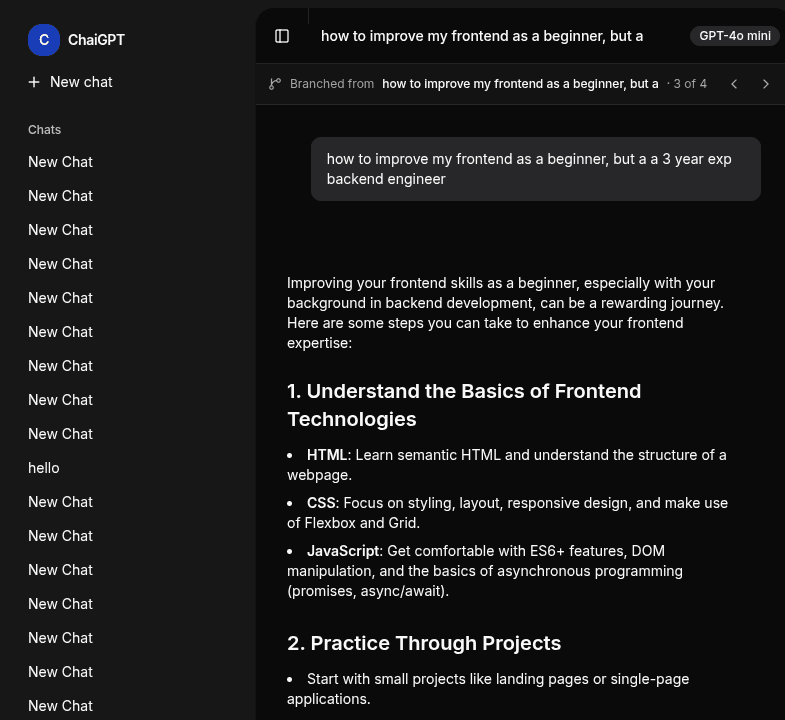The height and width of the screenshot is (720, 785).
Task: Click the intro paragraph starting 'Improving your frontend skills'
Action: [505, 313]
